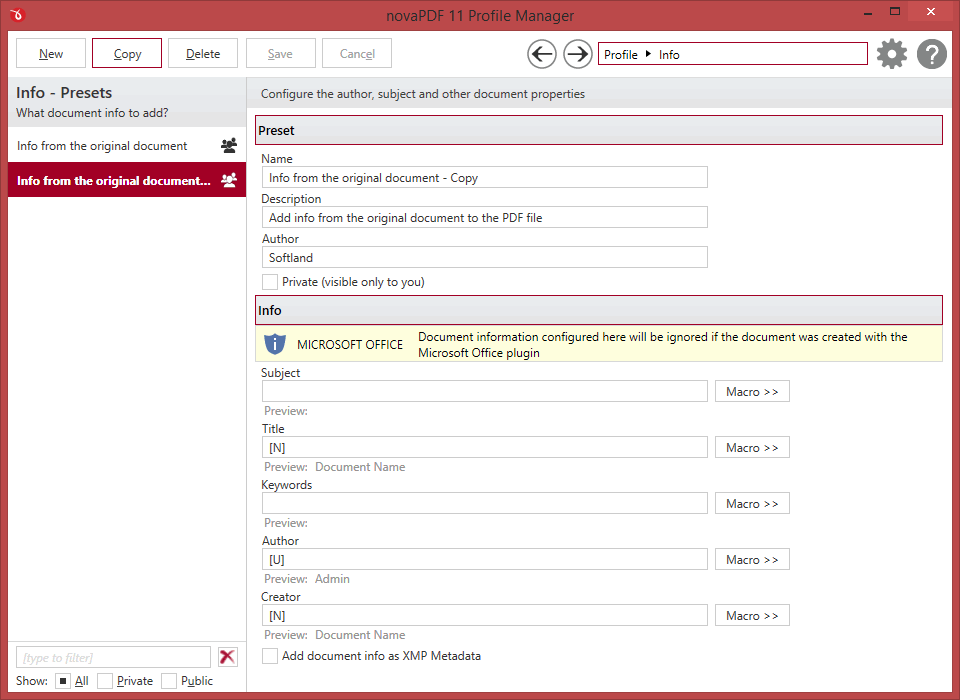Open settings via the gear icon
The image size is (960, 700).
pyautogui.click(x=892, y=54)
